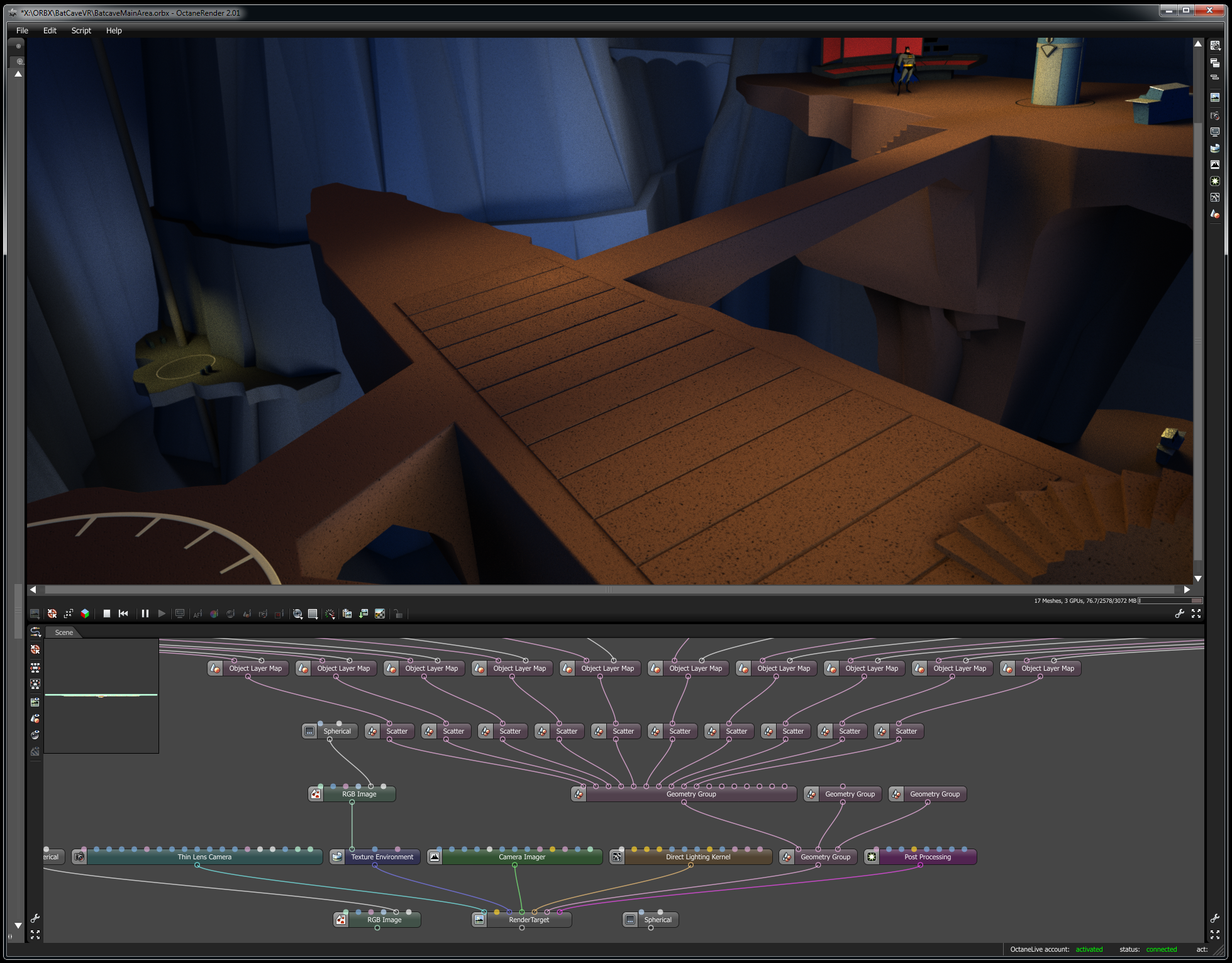Click the viewport horizontal scrollbar track
Screen dimensions: 1232x963
pos(609,590)
